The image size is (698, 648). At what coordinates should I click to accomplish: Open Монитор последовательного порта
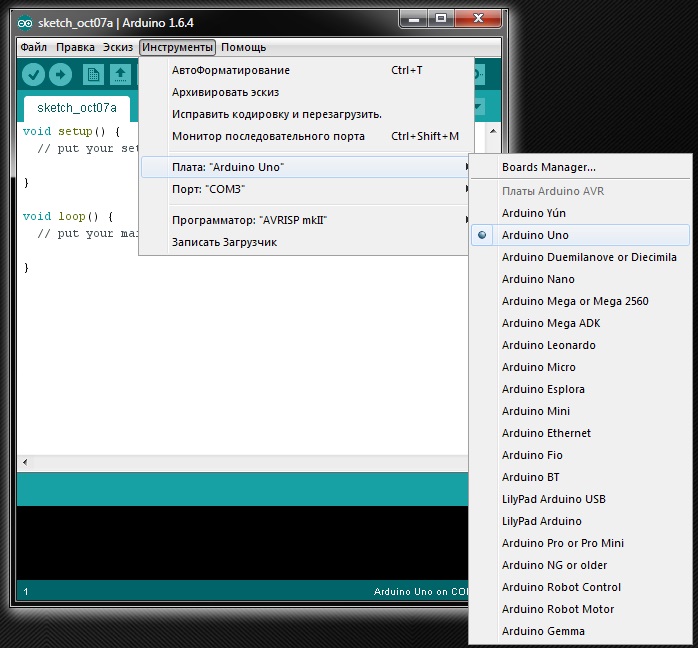(305, 136)
